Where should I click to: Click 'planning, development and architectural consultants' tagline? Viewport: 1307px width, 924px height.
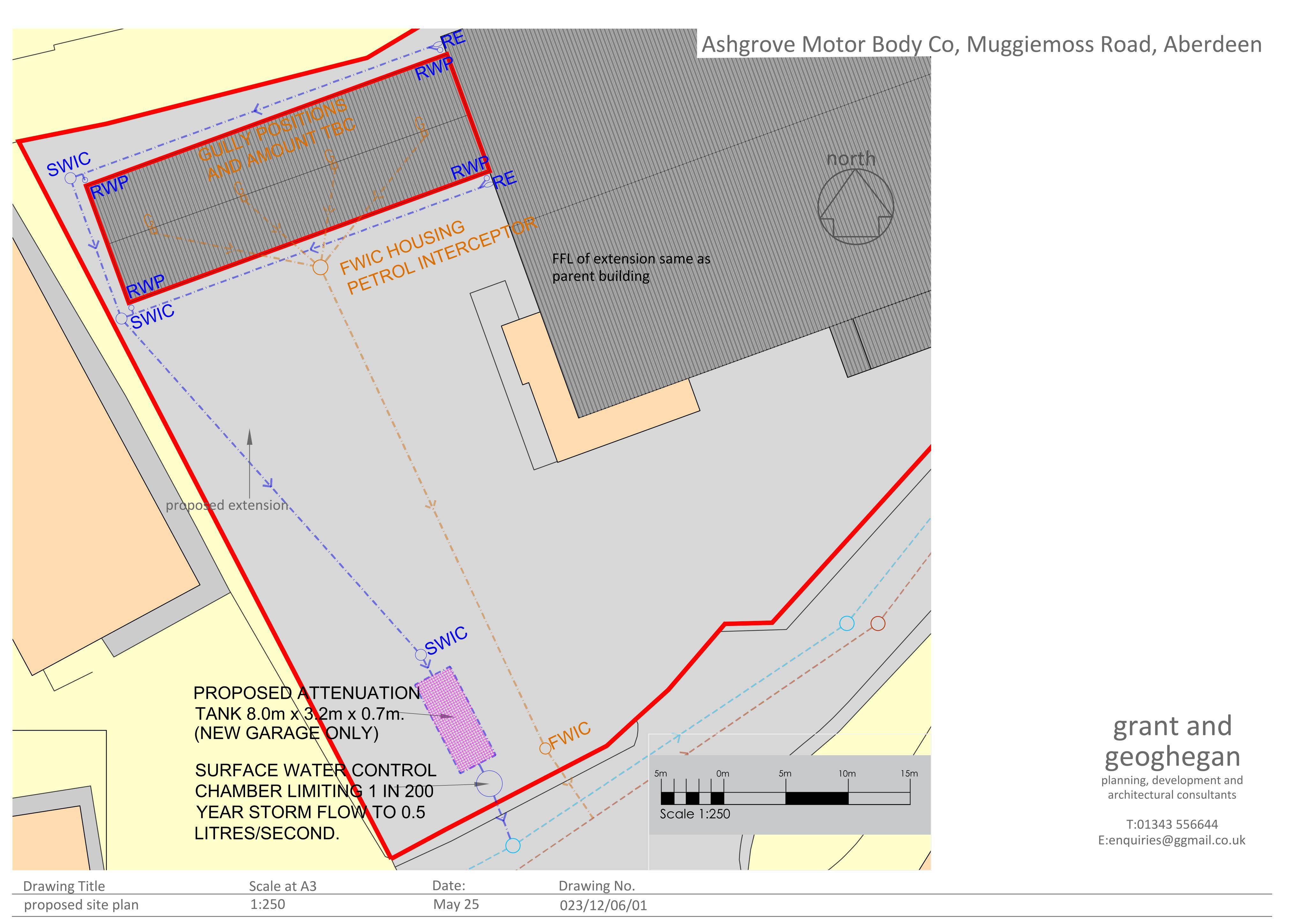pos(1171,787)
